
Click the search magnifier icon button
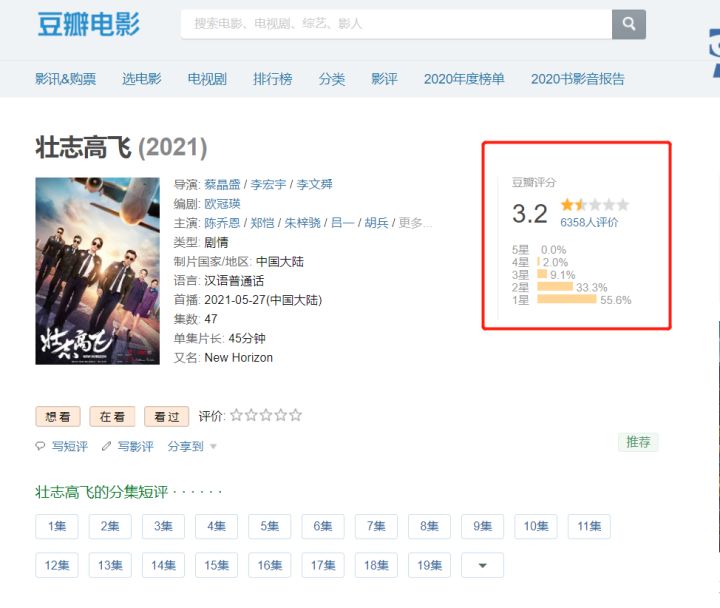click(629, 24)
